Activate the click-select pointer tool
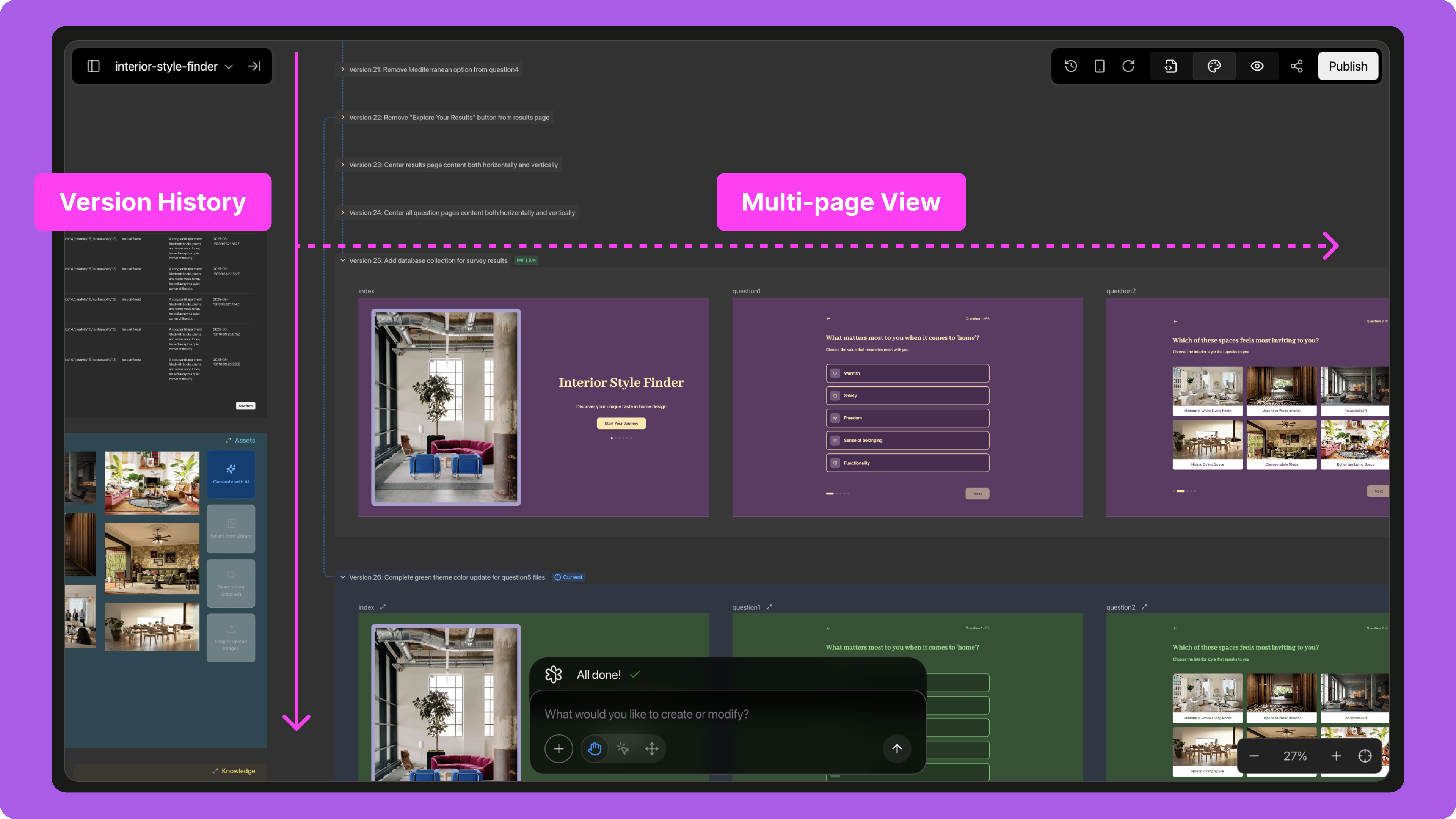 (623, 748)
